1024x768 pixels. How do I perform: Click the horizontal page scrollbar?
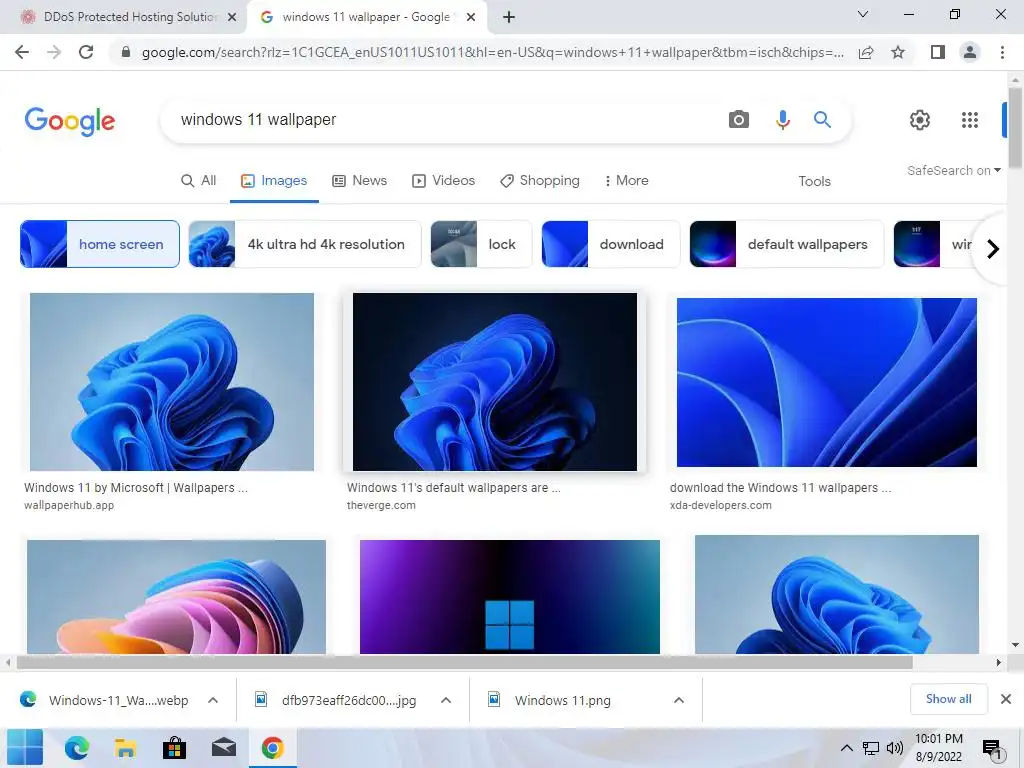[x=464, y=662]
